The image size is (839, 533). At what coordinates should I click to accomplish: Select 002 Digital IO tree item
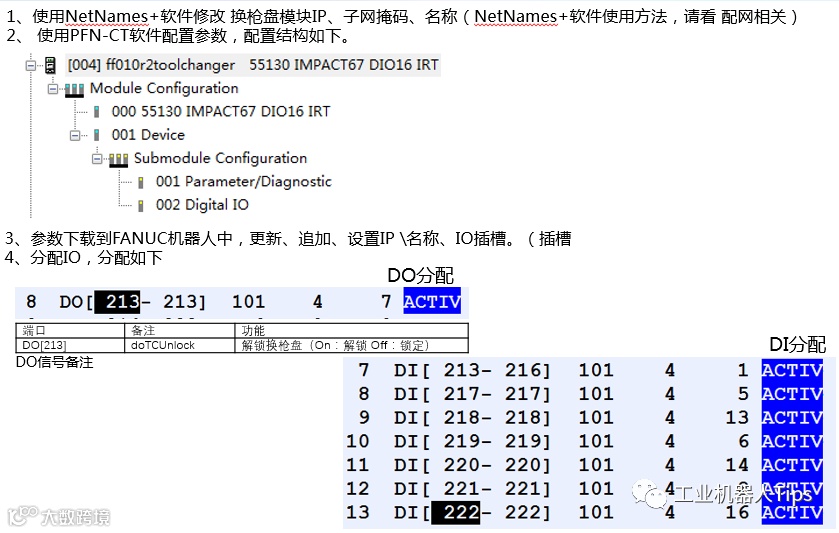(x=202, y=205)
